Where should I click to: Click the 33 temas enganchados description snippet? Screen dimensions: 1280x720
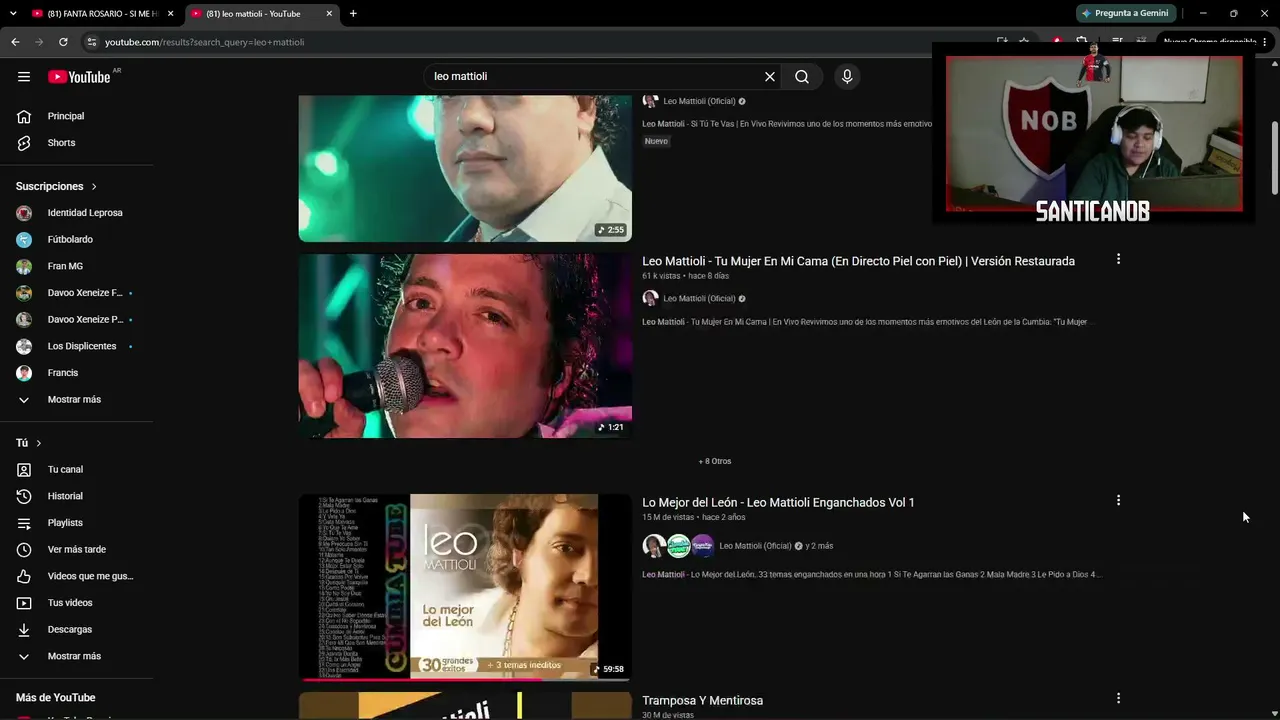pos(872,575)
